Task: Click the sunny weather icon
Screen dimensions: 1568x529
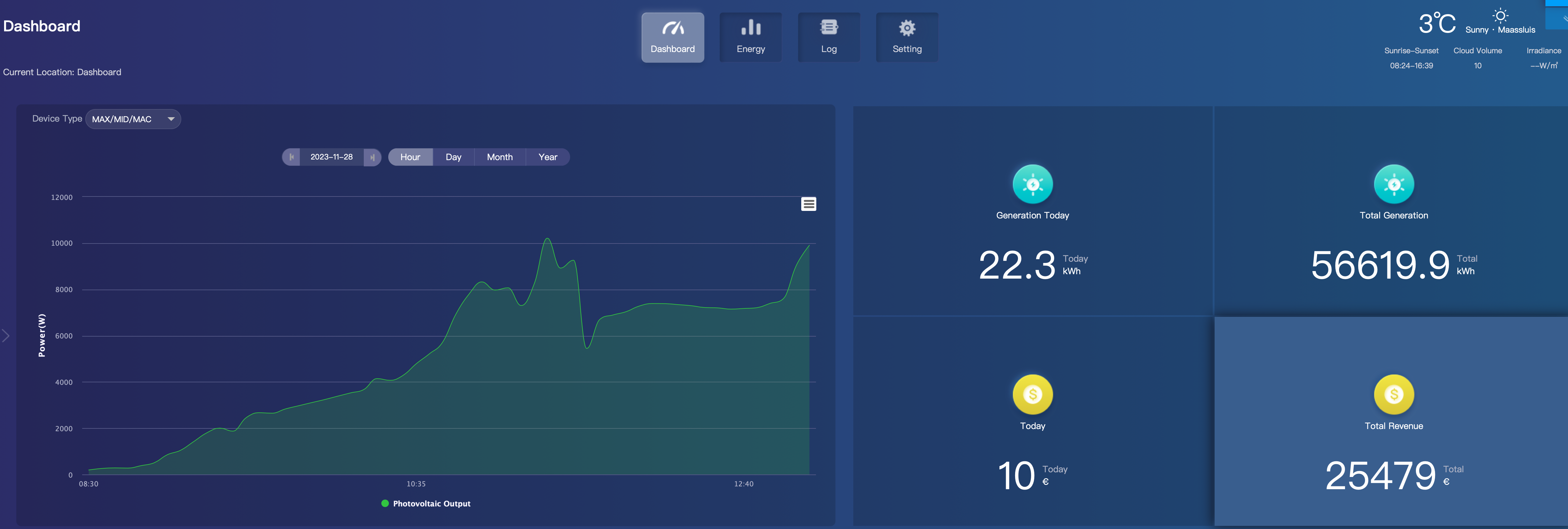Action: 1501,16
